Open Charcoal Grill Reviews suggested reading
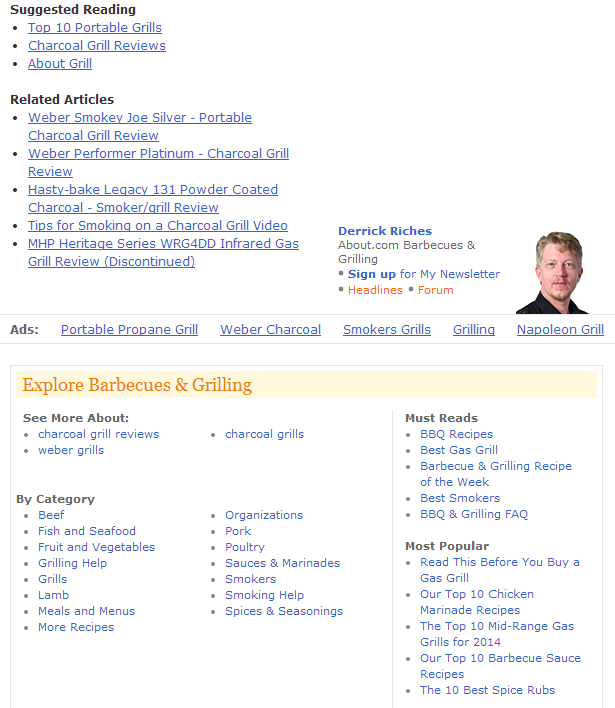The image size is (615, 708). (x=96, y=46)
